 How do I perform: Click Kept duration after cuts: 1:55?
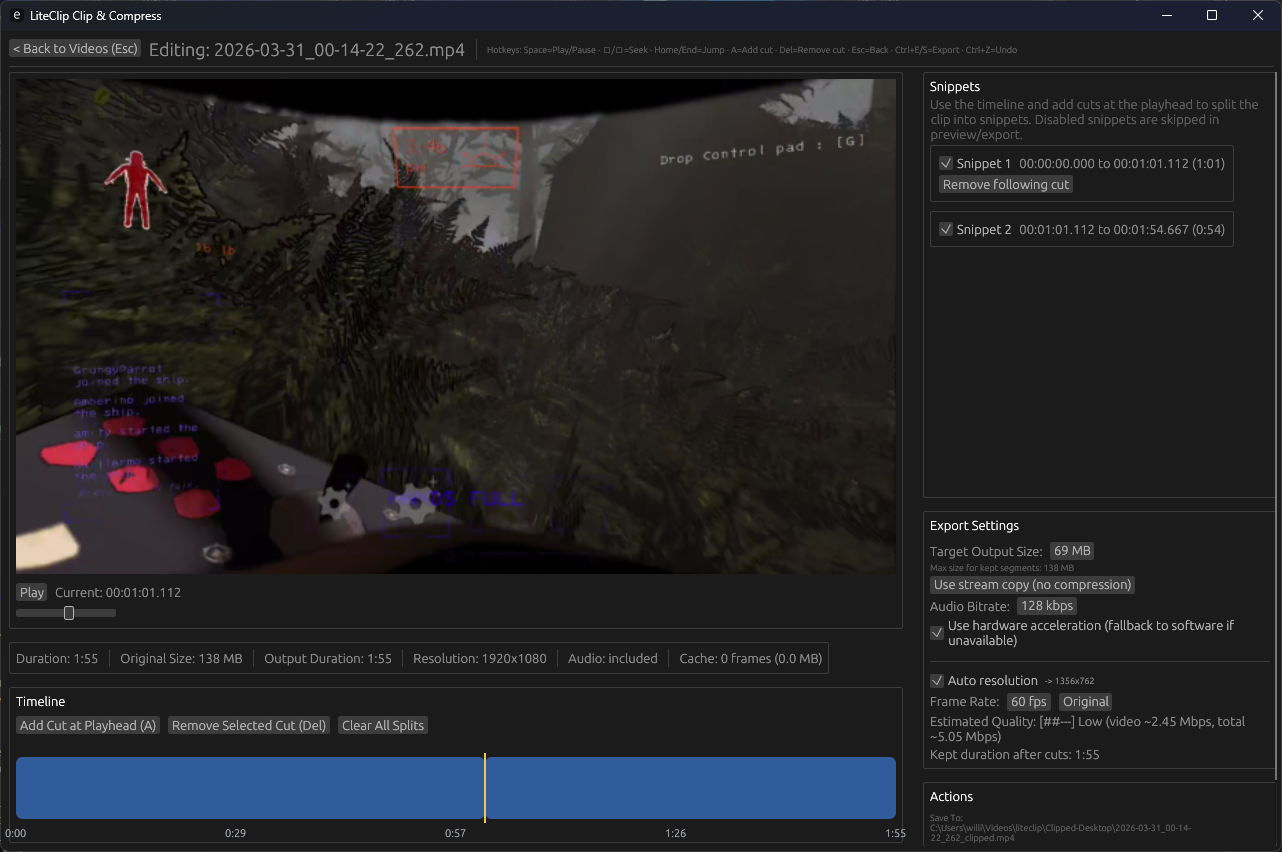[1015, 755]
